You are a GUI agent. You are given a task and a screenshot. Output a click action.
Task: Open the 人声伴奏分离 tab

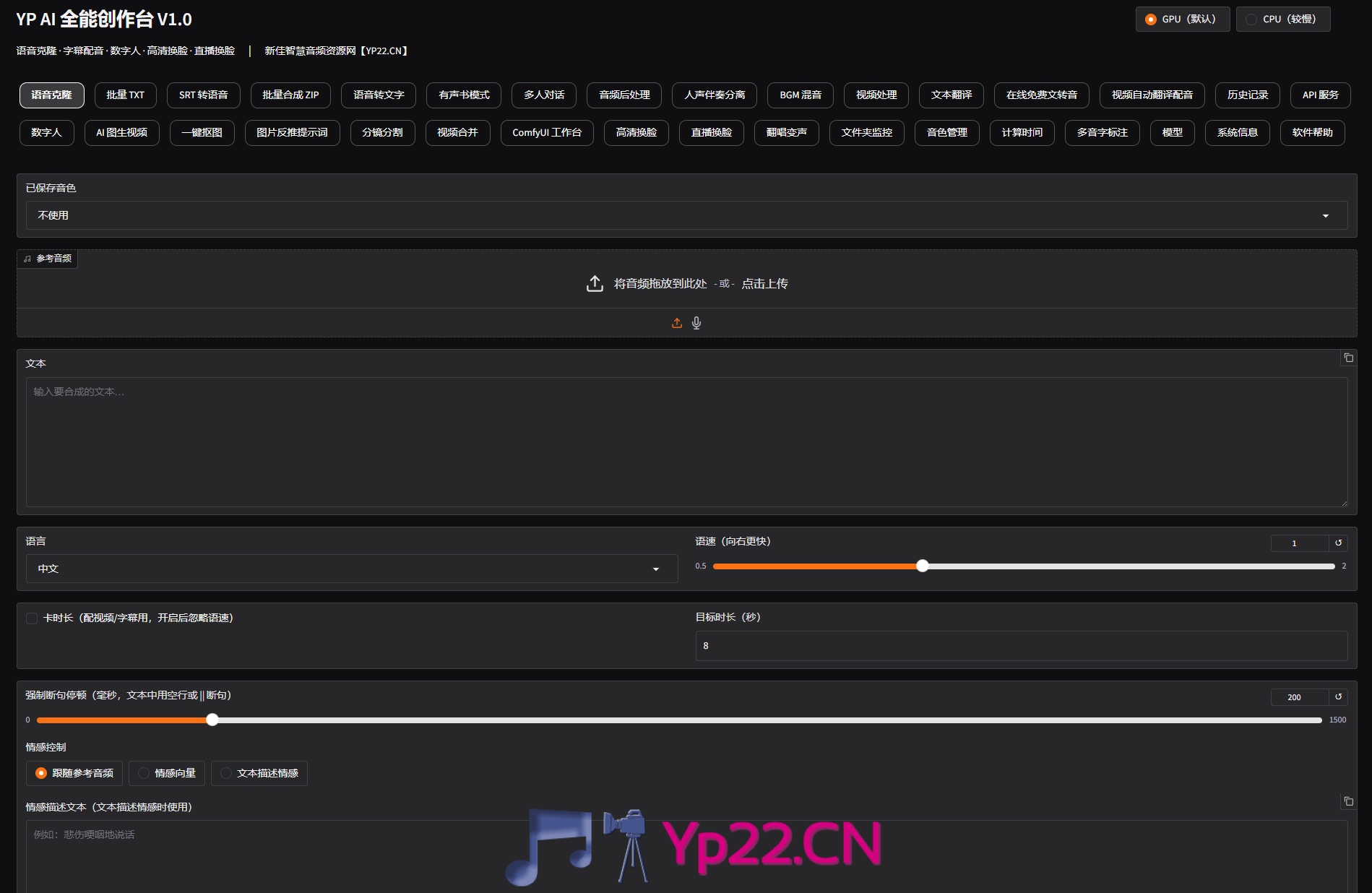[x=715, y=95]
